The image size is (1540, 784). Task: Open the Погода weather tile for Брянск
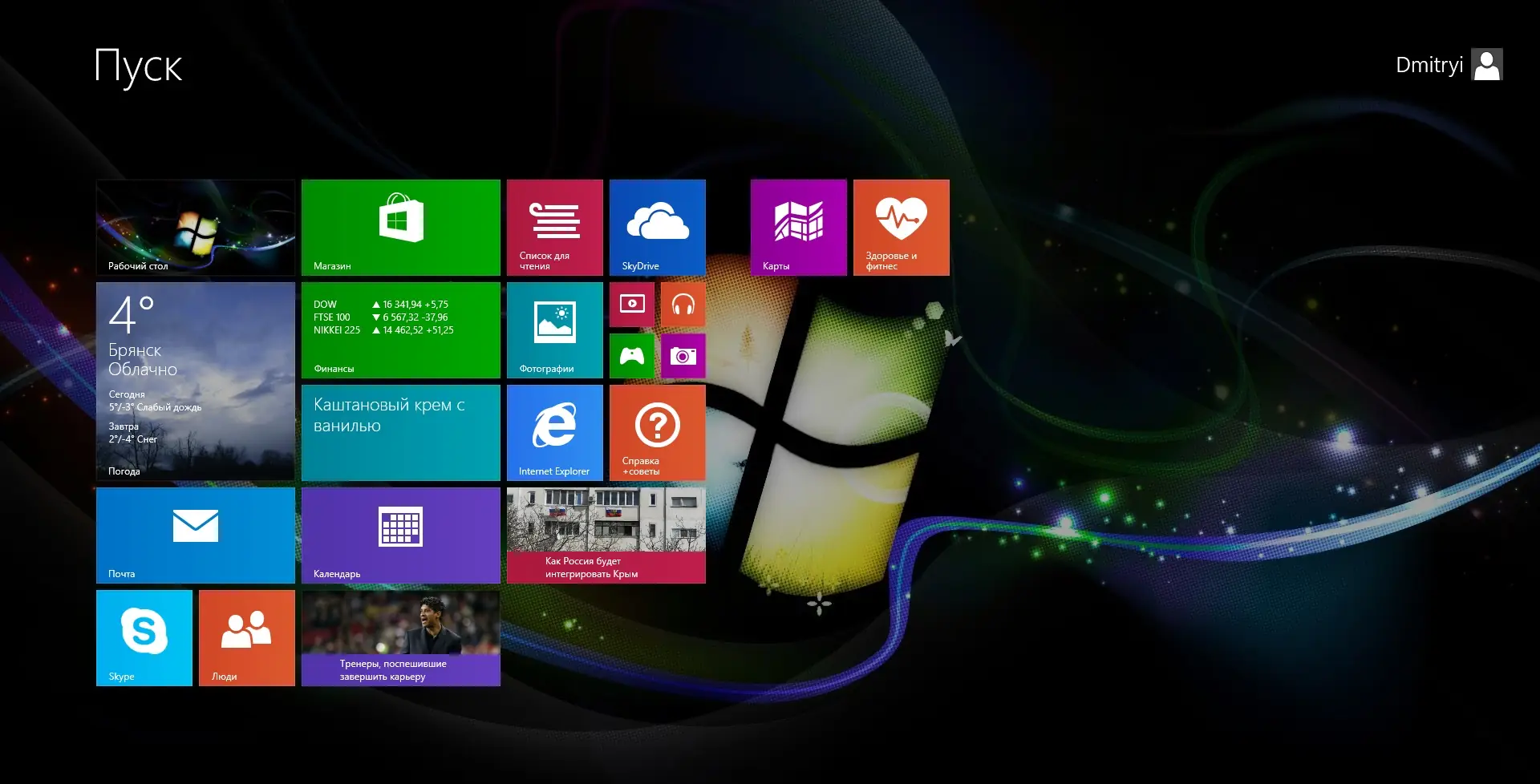pos(196,382)
